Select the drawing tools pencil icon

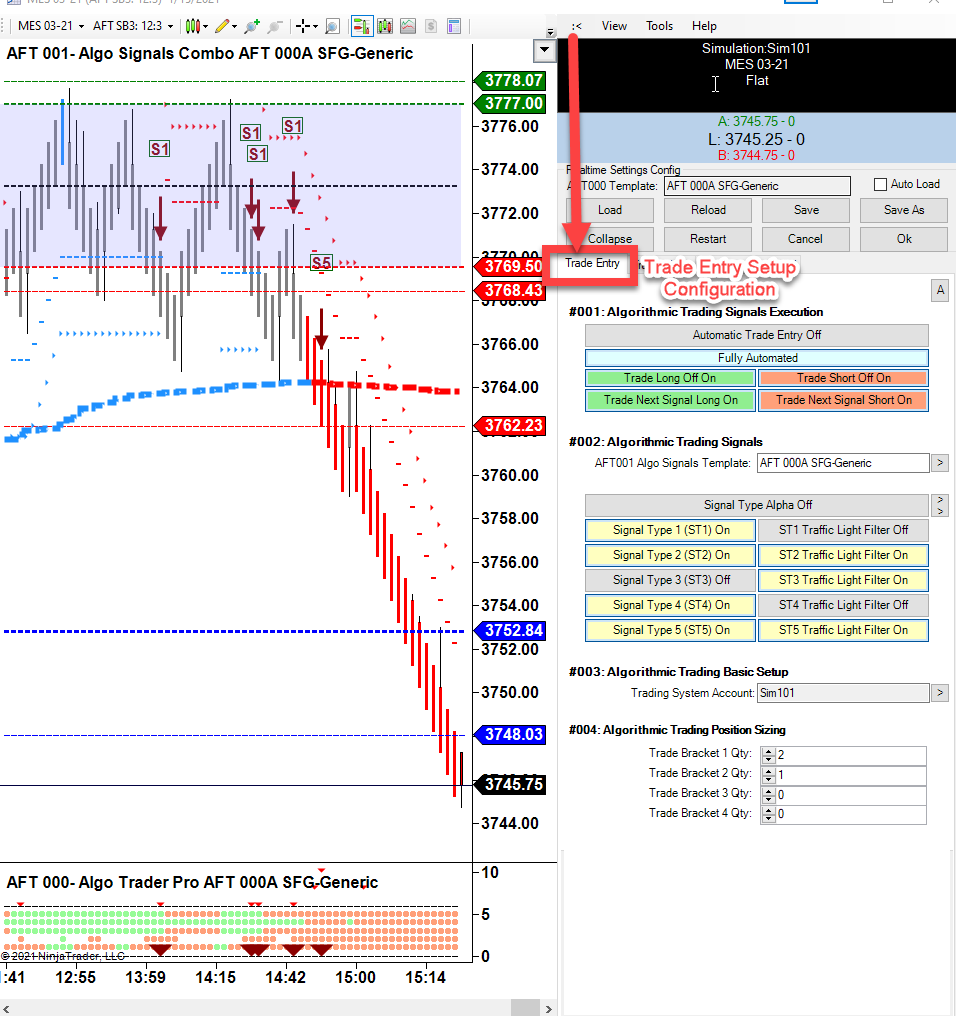[222, 26]
